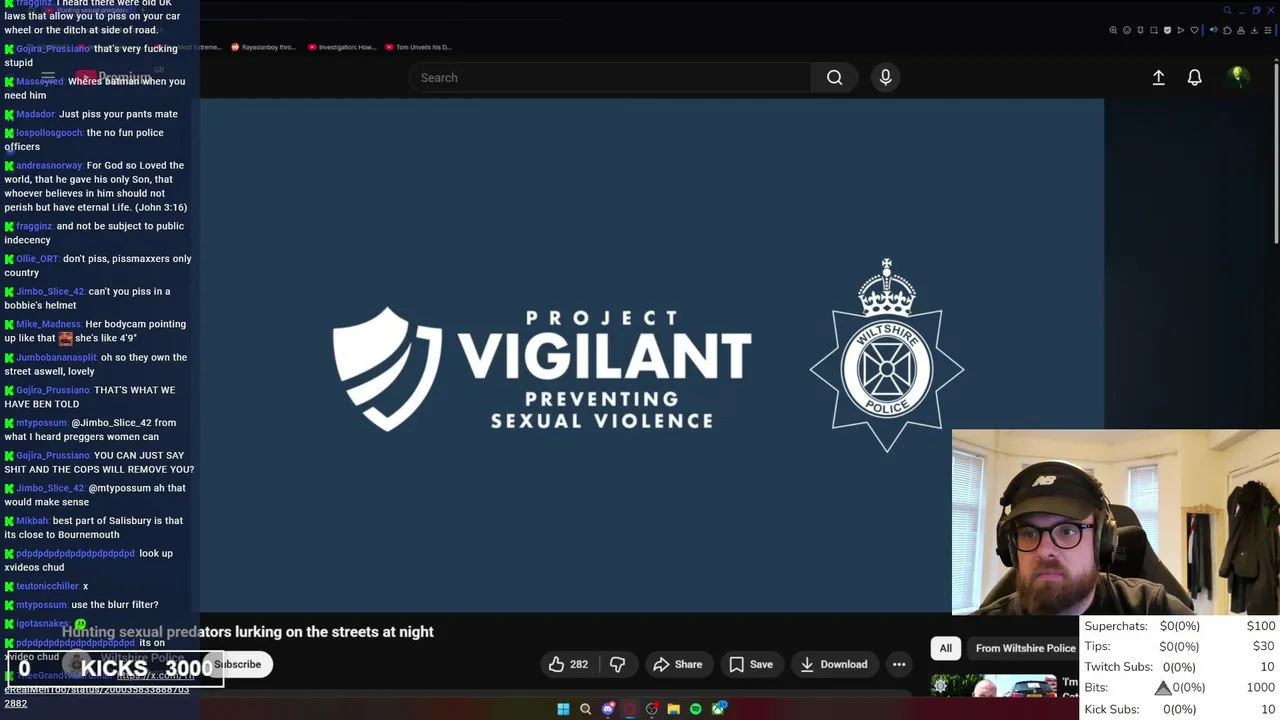Open Opera browser from the taskbar
Image resolution: width=1280 pixels, height=720 pixels.
tap(630, 709)
